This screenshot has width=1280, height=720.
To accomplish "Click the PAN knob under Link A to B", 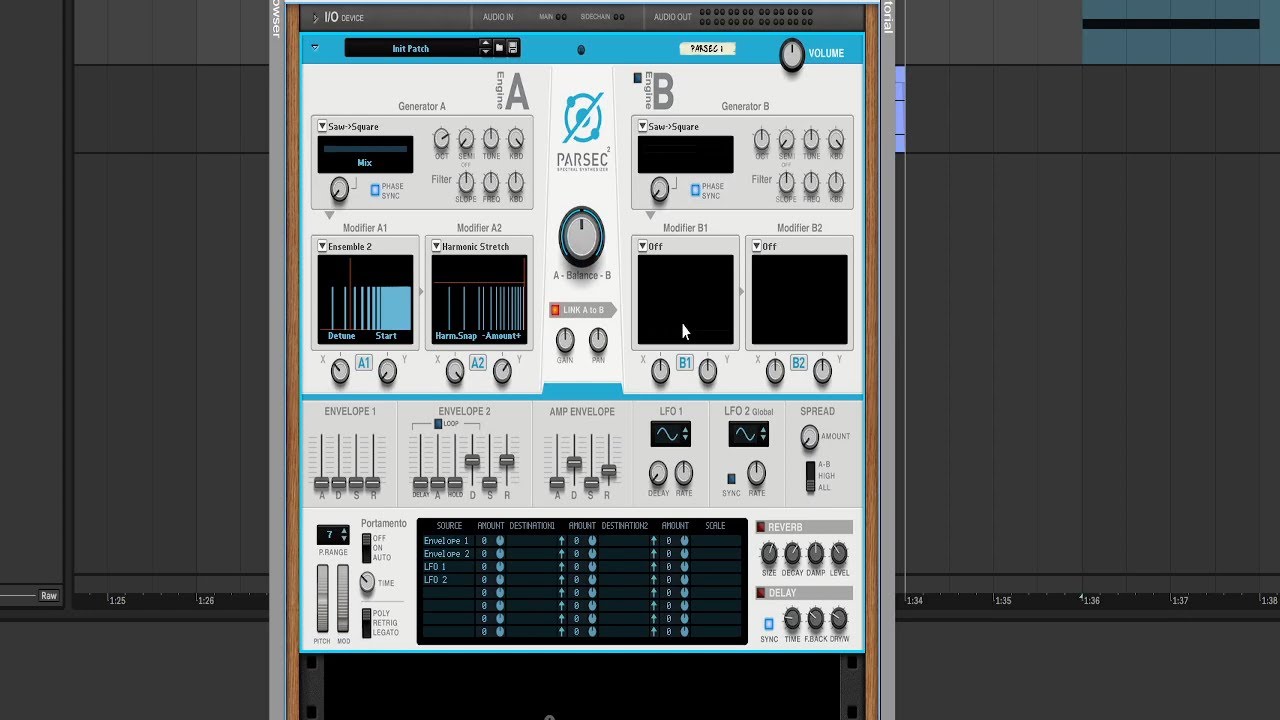I will coord(598,340).
